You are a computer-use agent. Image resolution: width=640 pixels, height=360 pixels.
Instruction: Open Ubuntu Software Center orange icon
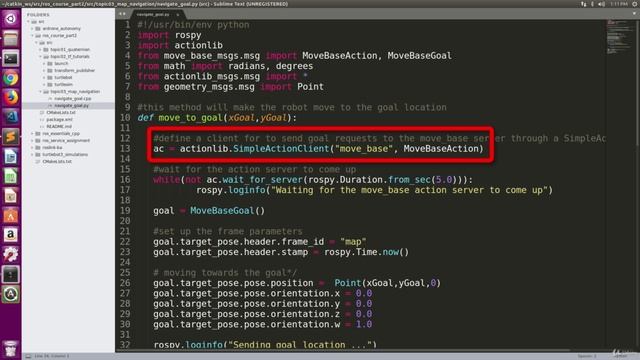[x=11, y=215]
